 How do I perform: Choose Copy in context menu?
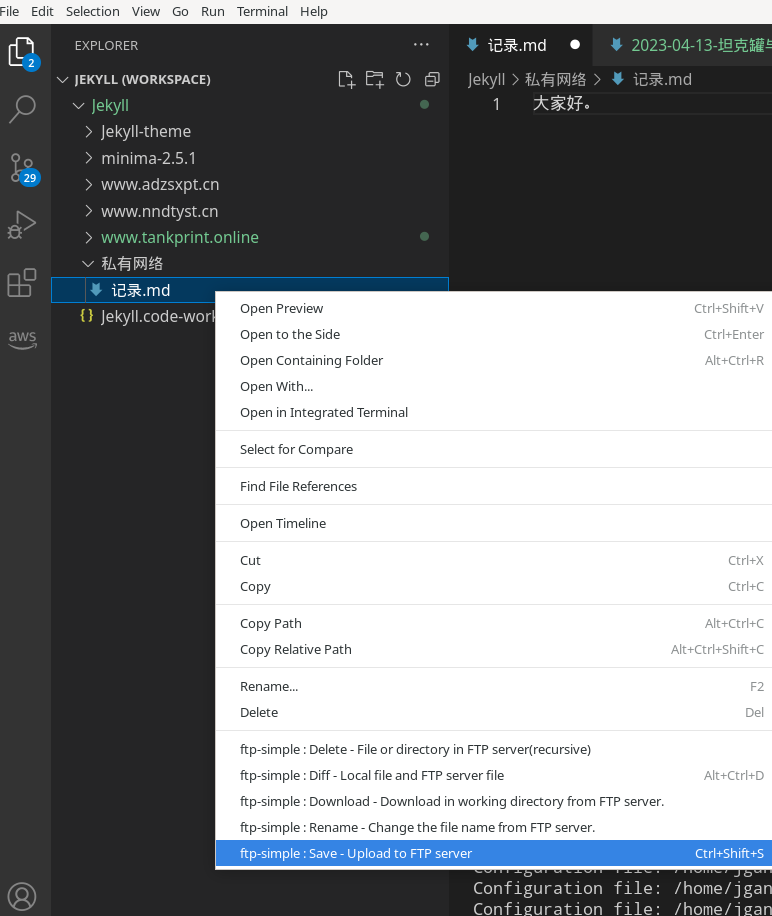(493, 586)
